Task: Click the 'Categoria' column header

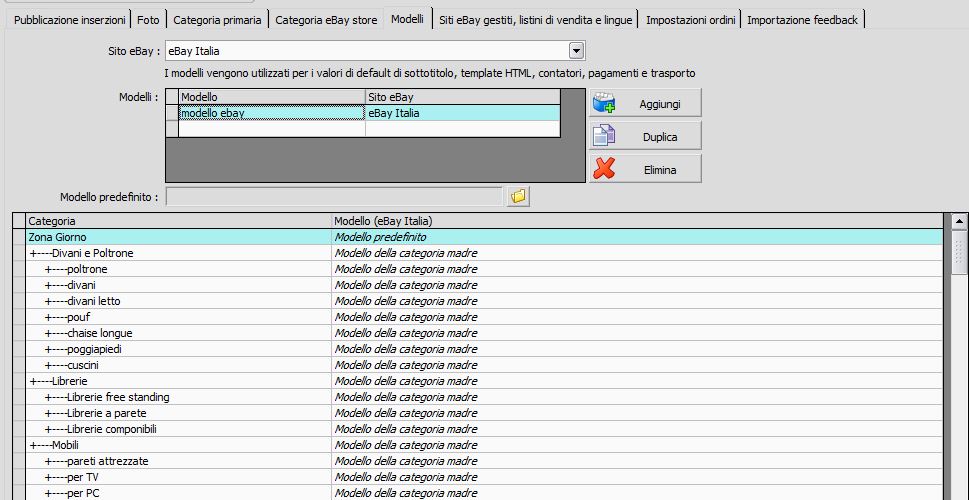Action: 178,221
